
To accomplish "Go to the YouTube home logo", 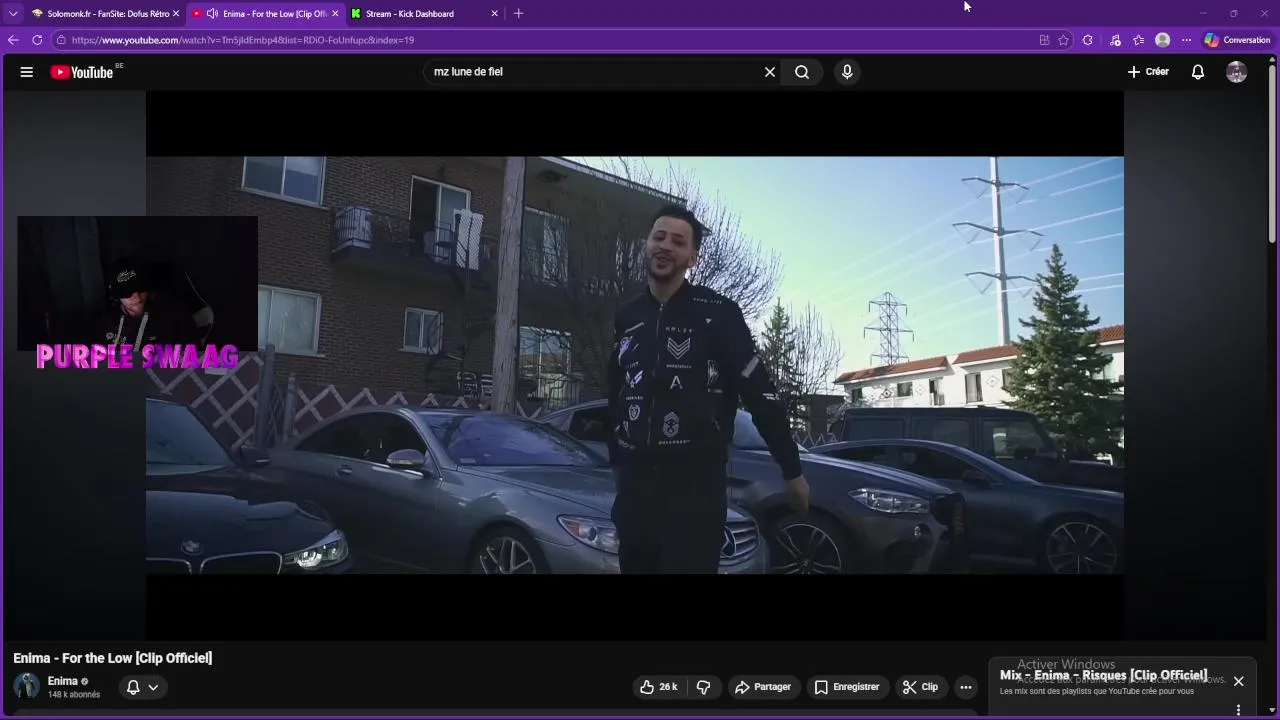I will [x=82, y=72].
